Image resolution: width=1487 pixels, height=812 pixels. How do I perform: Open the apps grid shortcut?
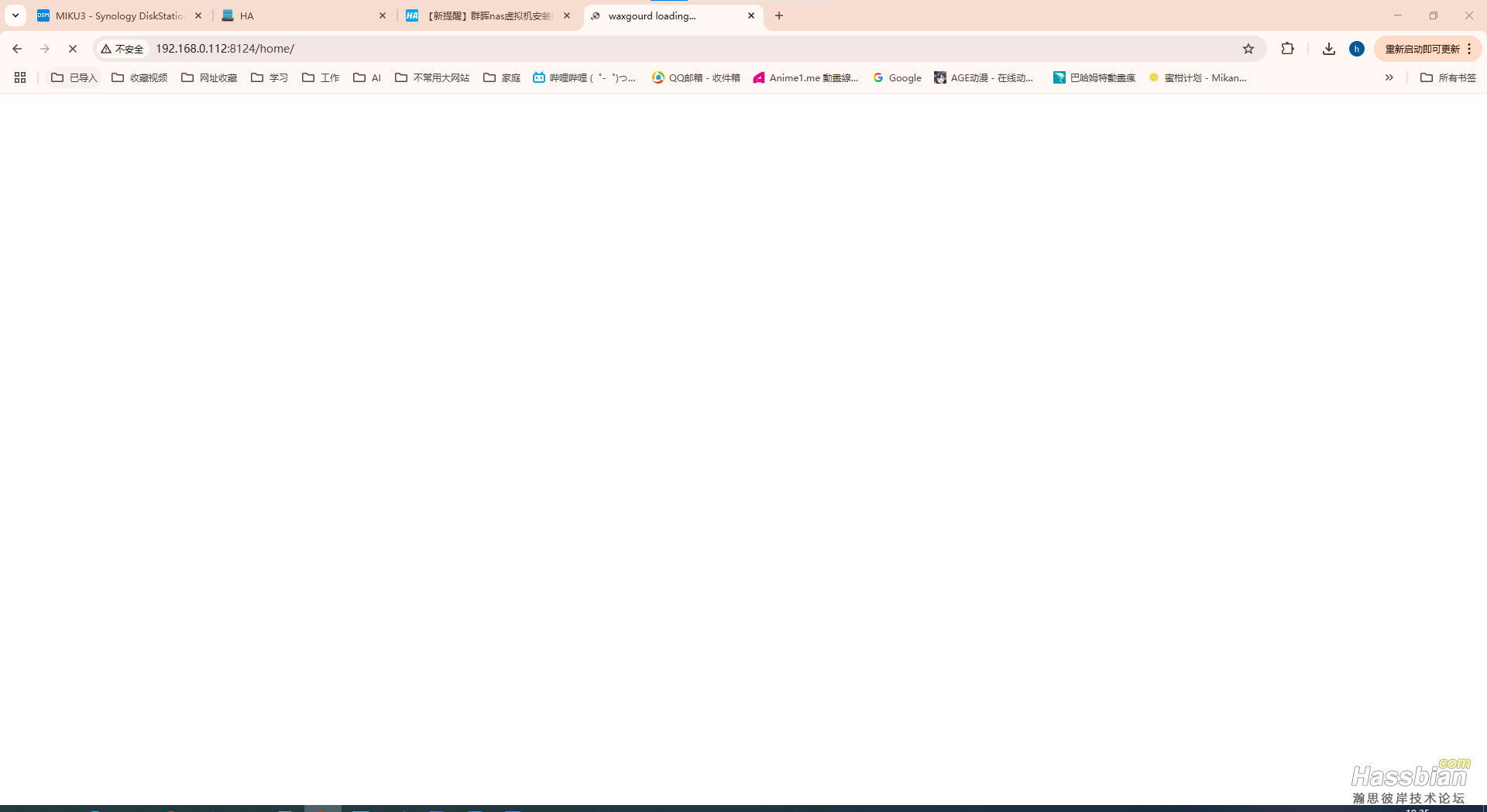click(20, 77)
